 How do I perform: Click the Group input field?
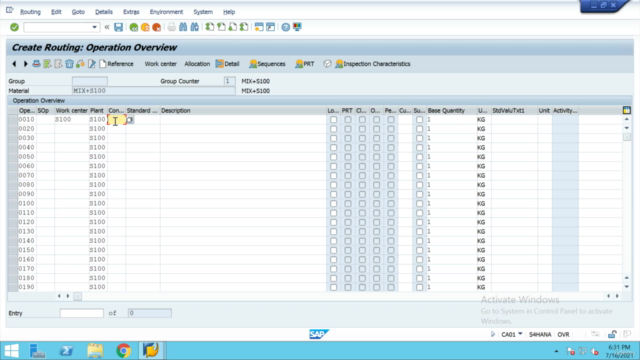90,81
